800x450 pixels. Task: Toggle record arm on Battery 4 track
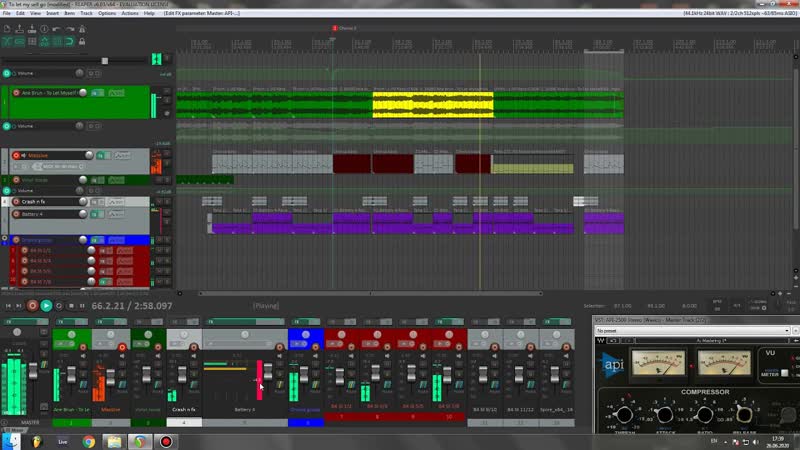[16, 214]
